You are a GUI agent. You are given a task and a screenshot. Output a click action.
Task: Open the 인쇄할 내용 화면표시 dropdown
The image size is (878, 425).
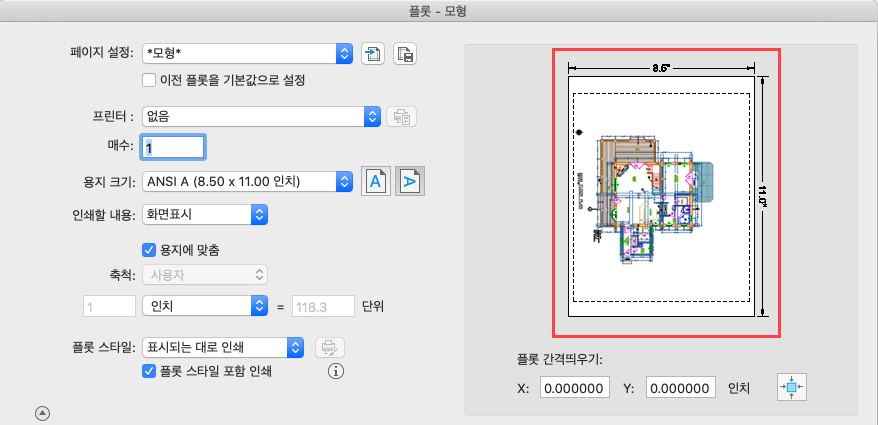click(205, 214)
